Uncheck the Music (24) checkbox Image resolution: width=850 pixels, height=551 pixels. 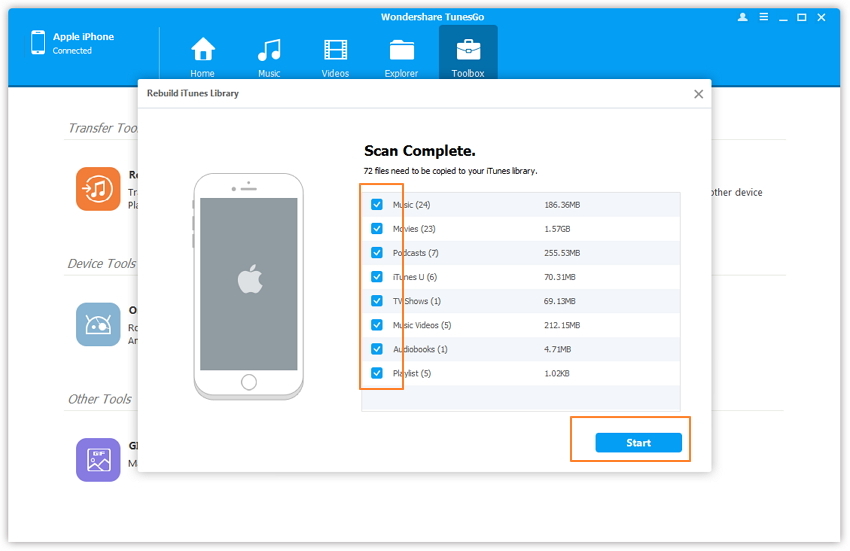377,205
